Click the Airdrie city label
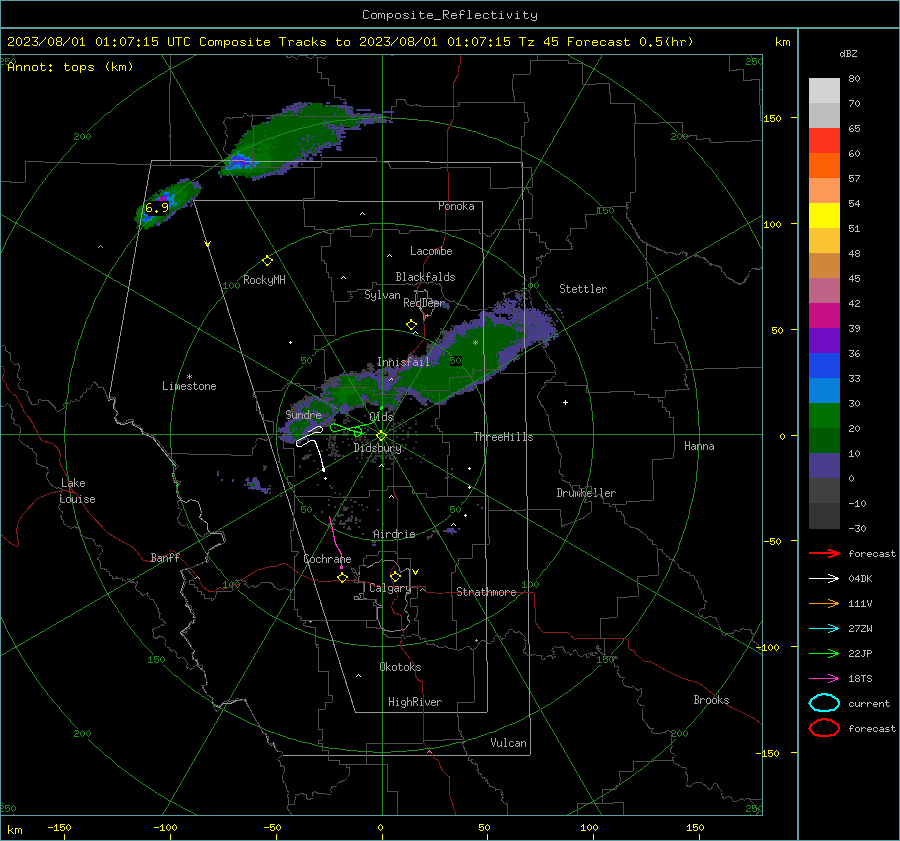 394,534
